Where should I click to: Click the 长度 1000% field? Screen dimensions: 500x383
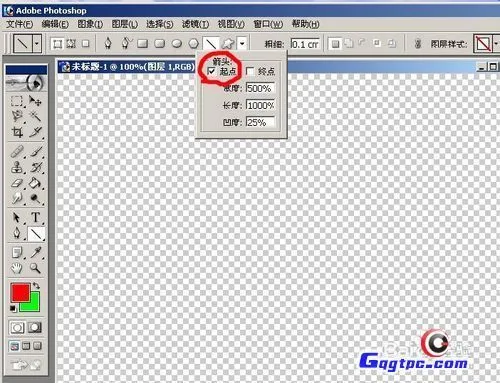coord(260,106)
